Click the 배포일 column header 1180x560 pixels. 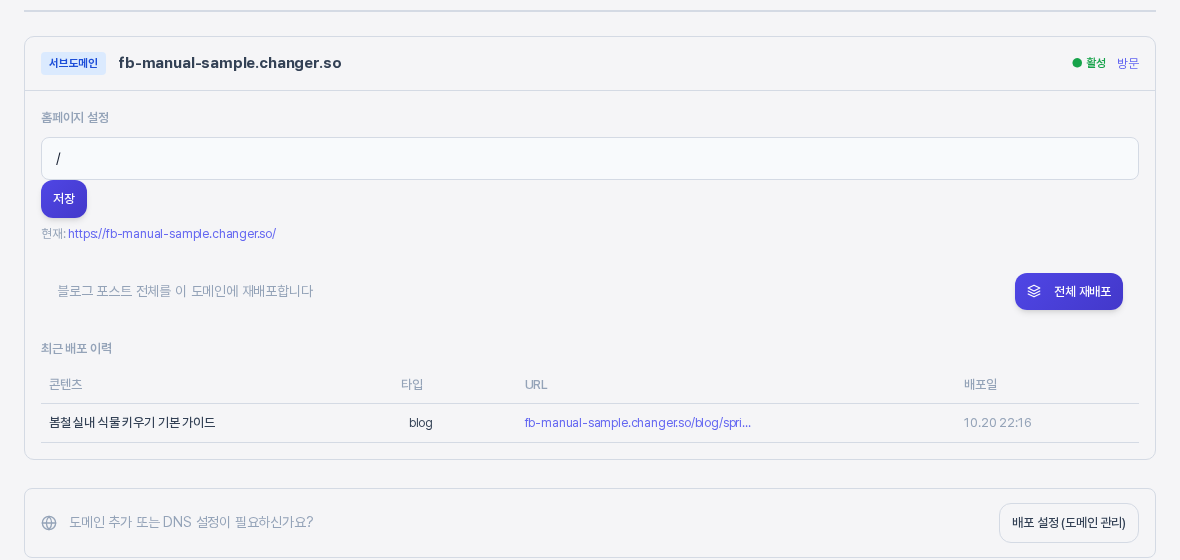(x=981, y=385)
